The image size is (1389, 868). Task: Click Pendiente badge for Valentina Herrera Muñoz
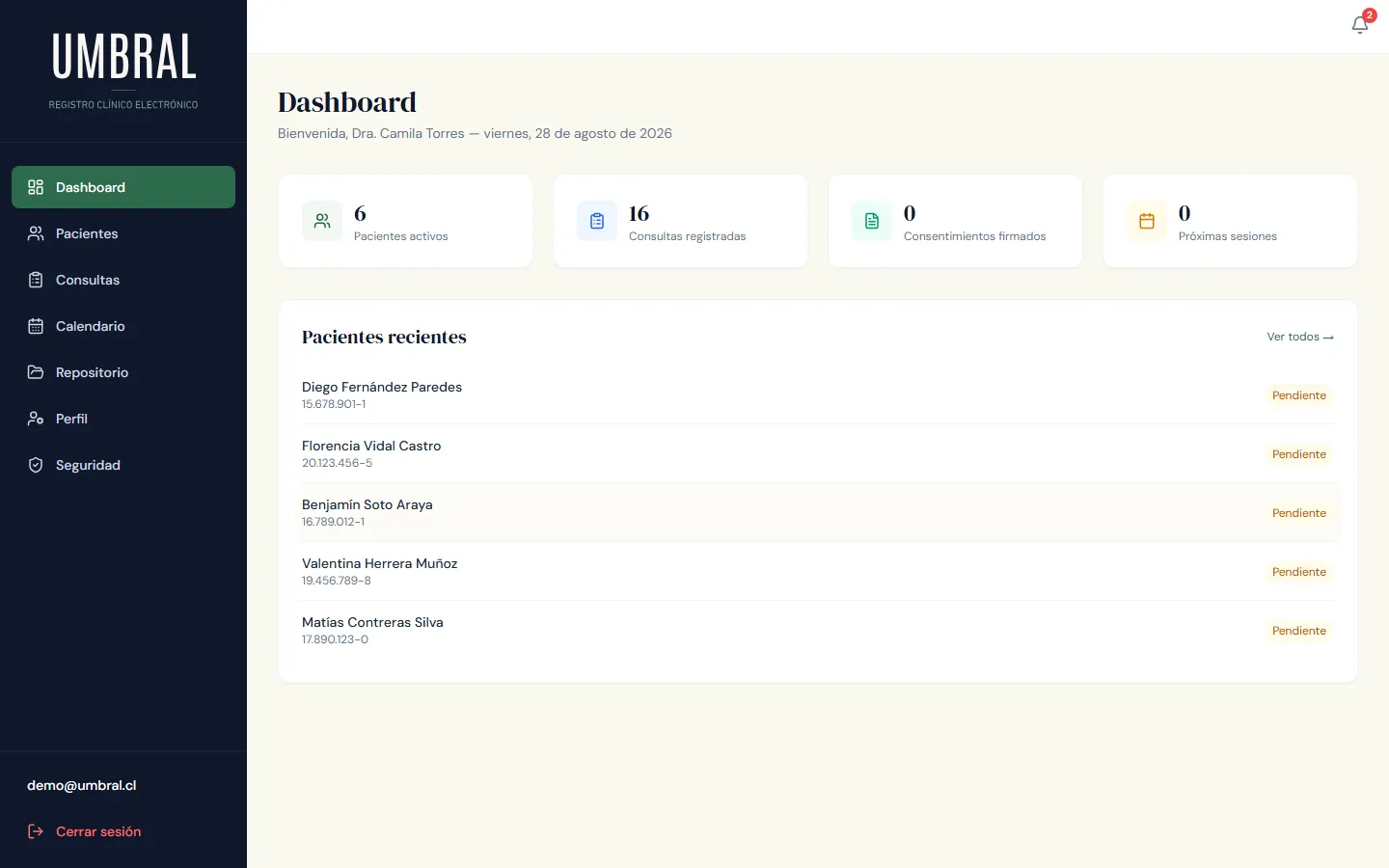pyautogui.click(x=1299, y=572)
